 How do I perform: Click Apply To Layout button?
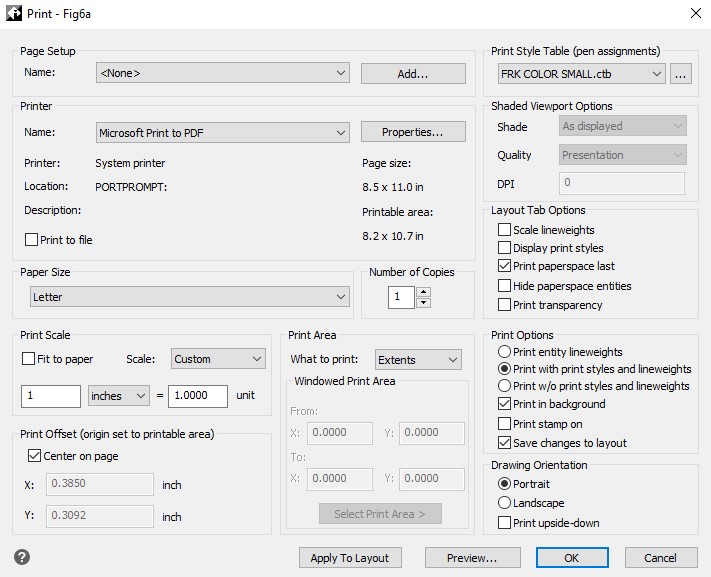coord(350,557)
